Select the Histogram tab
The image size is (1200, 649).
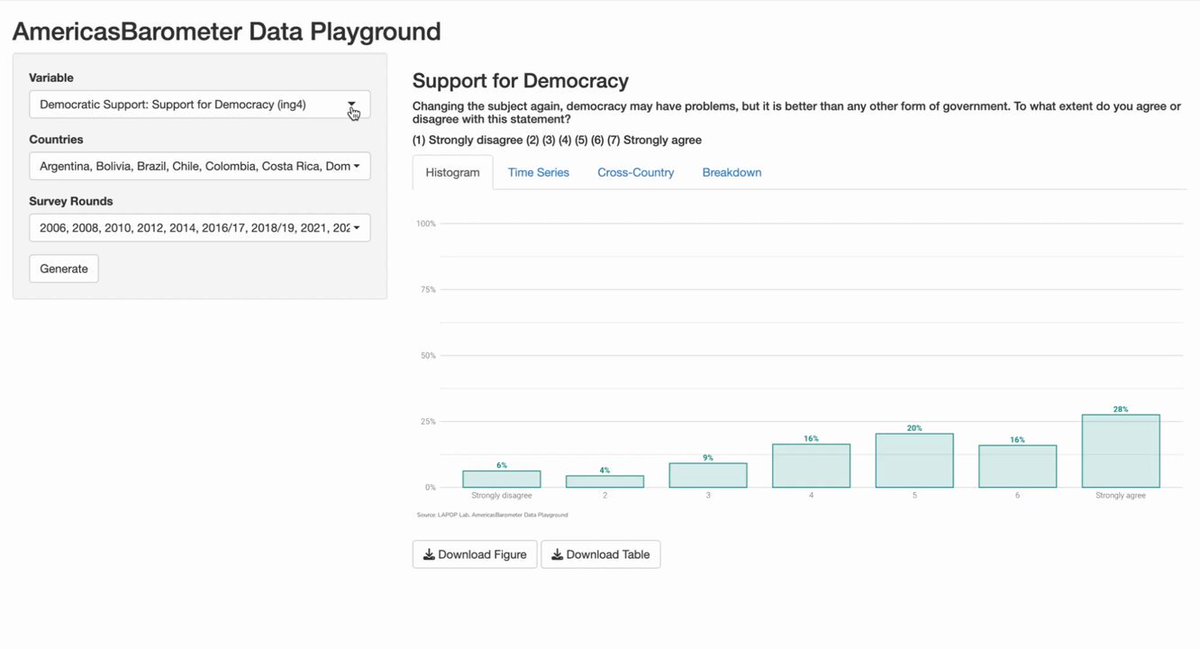click(x=452, y=172)
